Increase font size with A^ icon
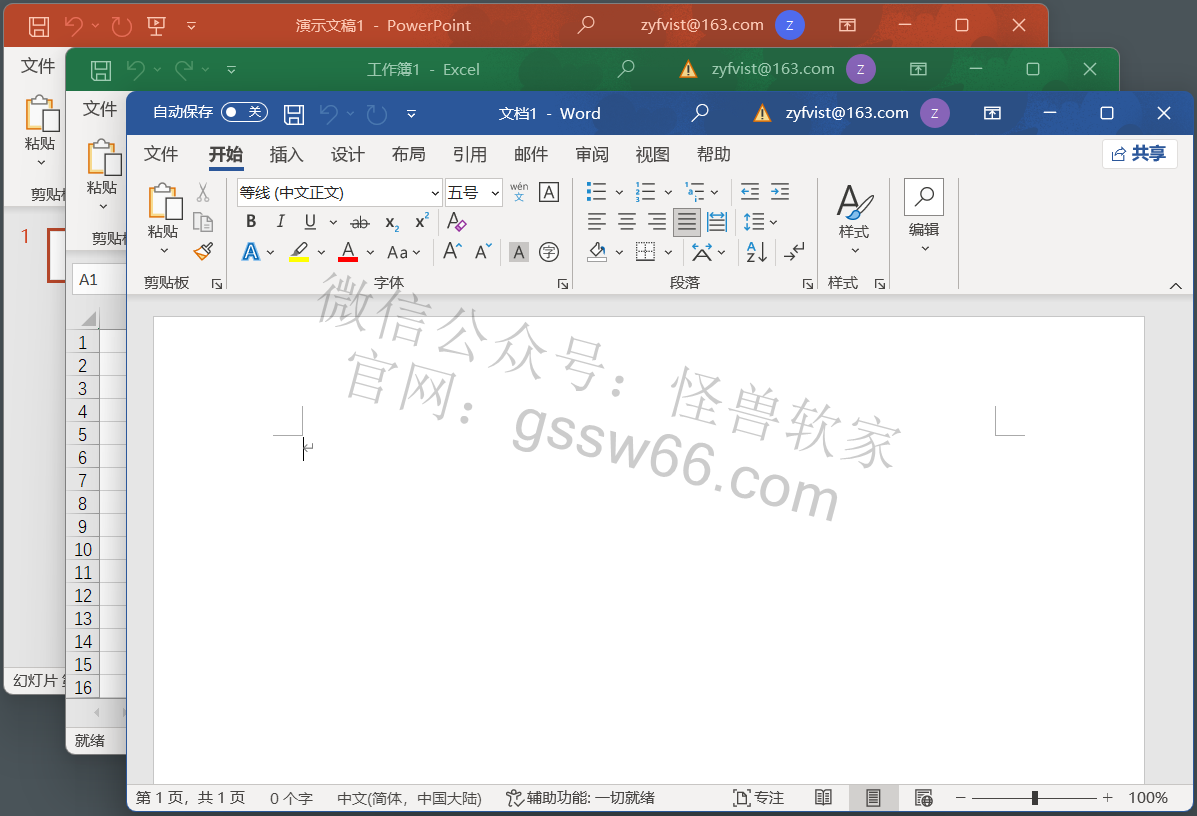 coord(452,251)
